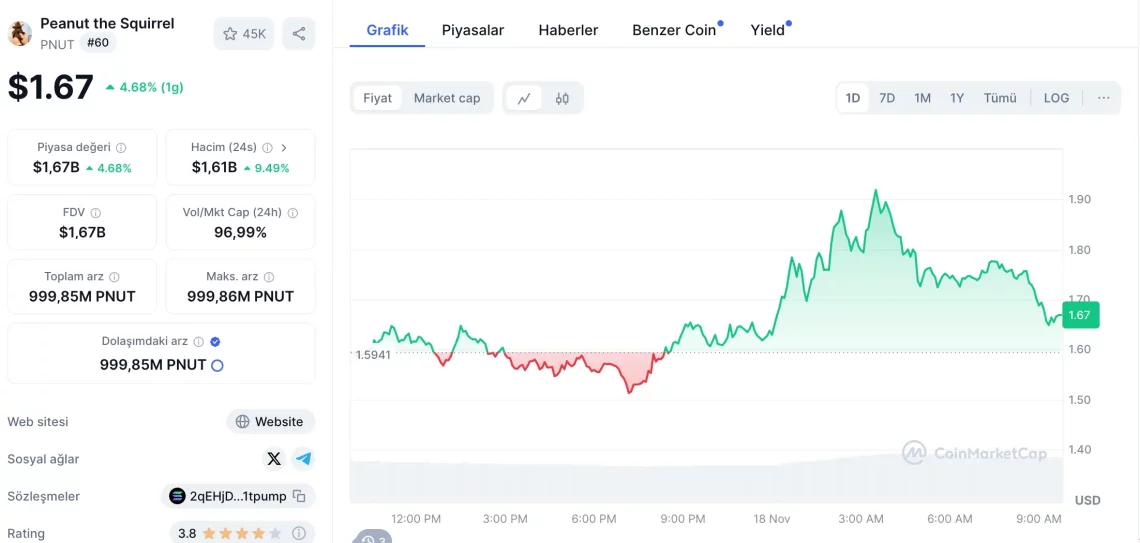
Task: Switch chart to Market cap
Action: click(x=447, y=98)
